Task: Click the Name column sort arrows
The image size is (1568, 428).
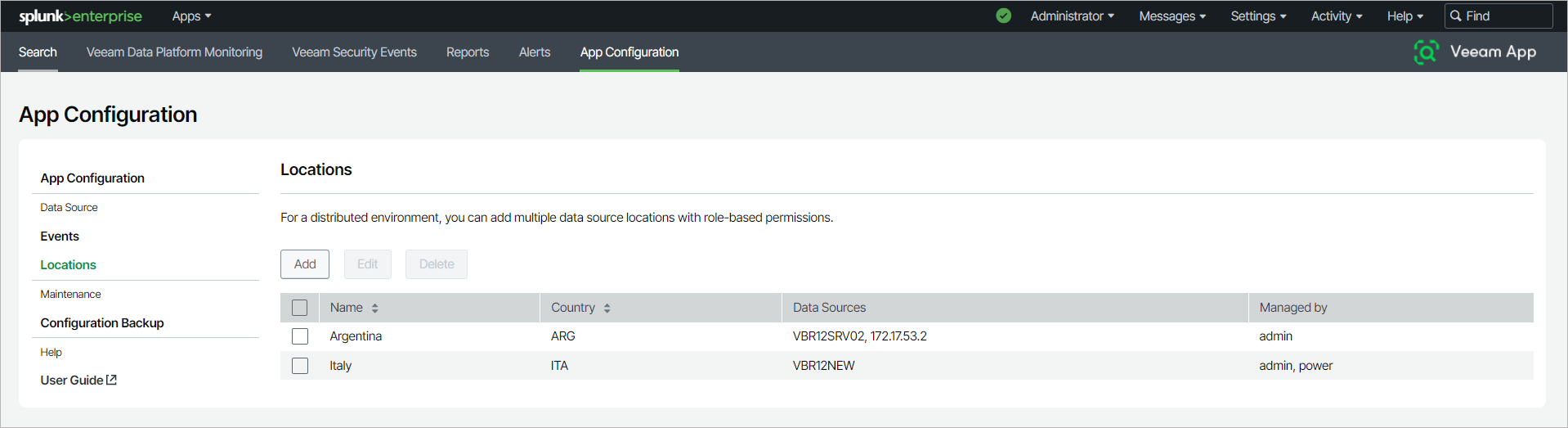Action: [375, 309]
